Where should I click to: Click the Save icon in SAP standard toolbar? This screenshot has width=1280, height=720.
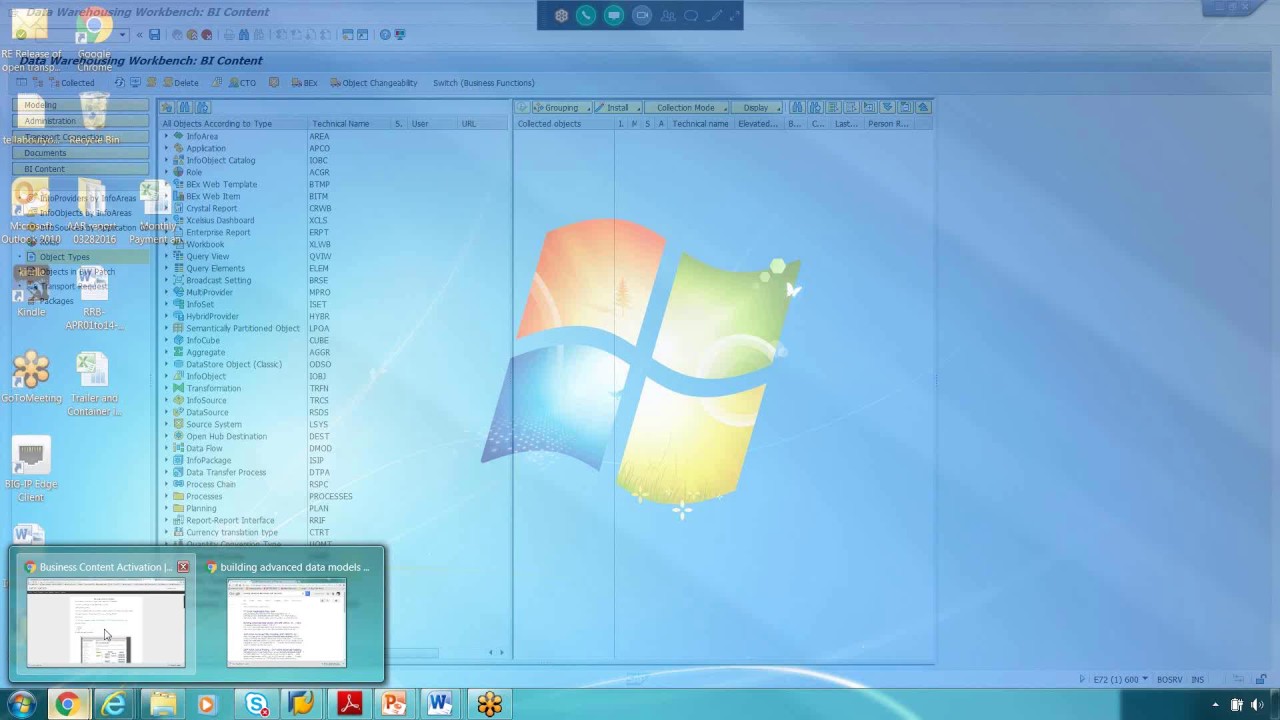point(155,35)
